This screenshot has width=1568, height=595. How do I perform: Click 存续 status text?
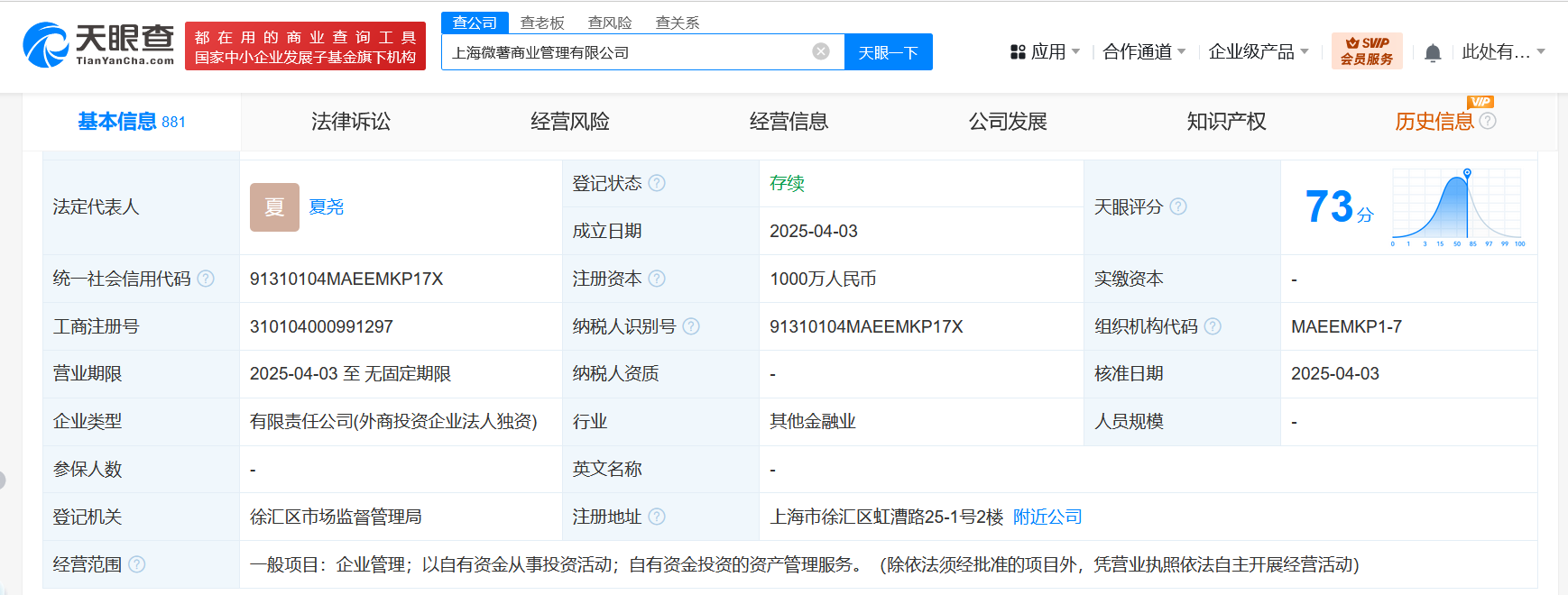tap(787, 183)
